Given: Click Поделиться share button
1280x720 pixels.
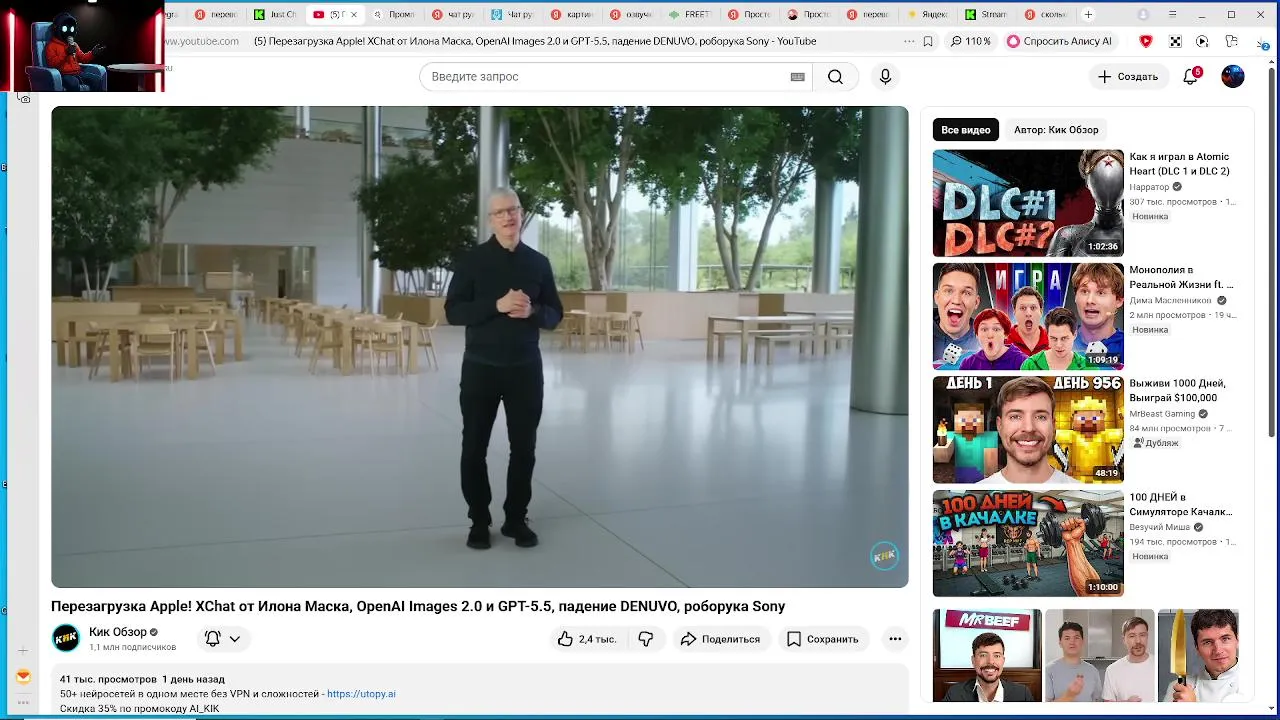Looking at the screenshot, I should coord(720,639).
